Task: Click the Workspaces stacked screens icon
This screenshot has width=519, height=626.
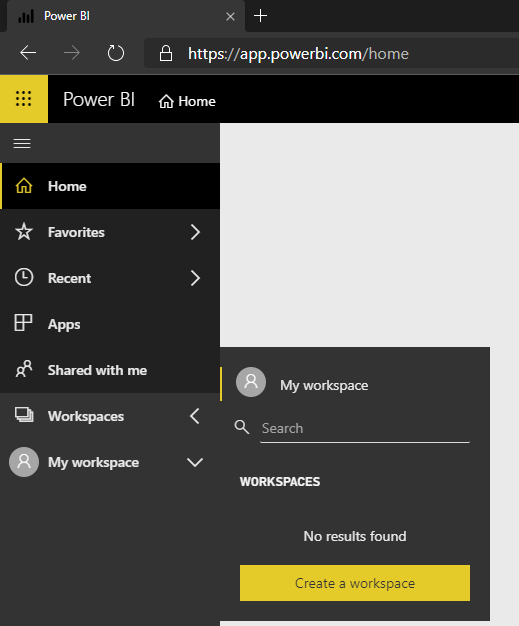Action: coord(24,415)
